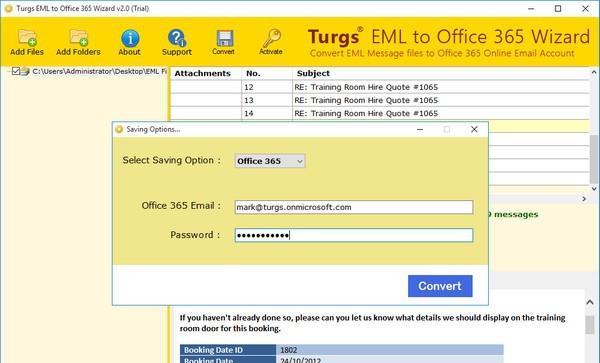The image size is (600, 363).
Task: Select message row number 13
Action: click(x=379, y=100)
